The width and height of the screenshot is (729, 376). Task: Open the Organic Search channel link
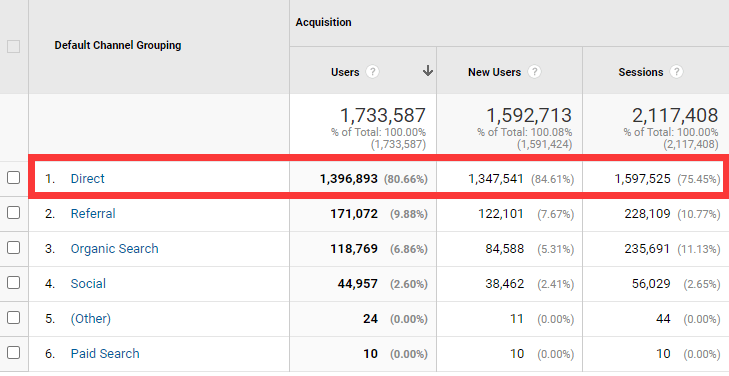(114, 249)
